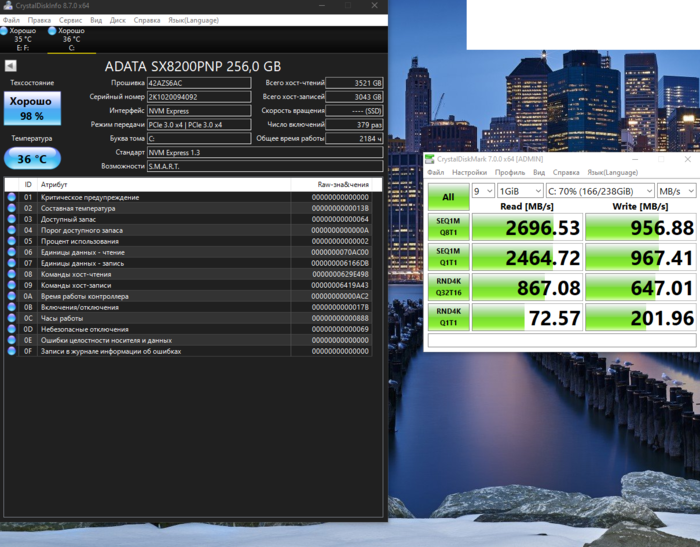
Task: Click status circle for attribute 04 Порог доступного запаса
Action: click(12, 230)
